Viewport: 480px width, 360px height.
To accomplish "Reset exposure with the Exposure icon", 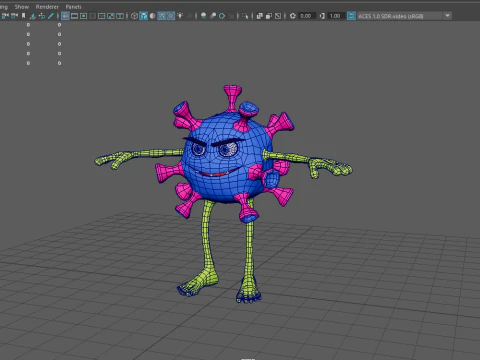I will click(293, 16).
